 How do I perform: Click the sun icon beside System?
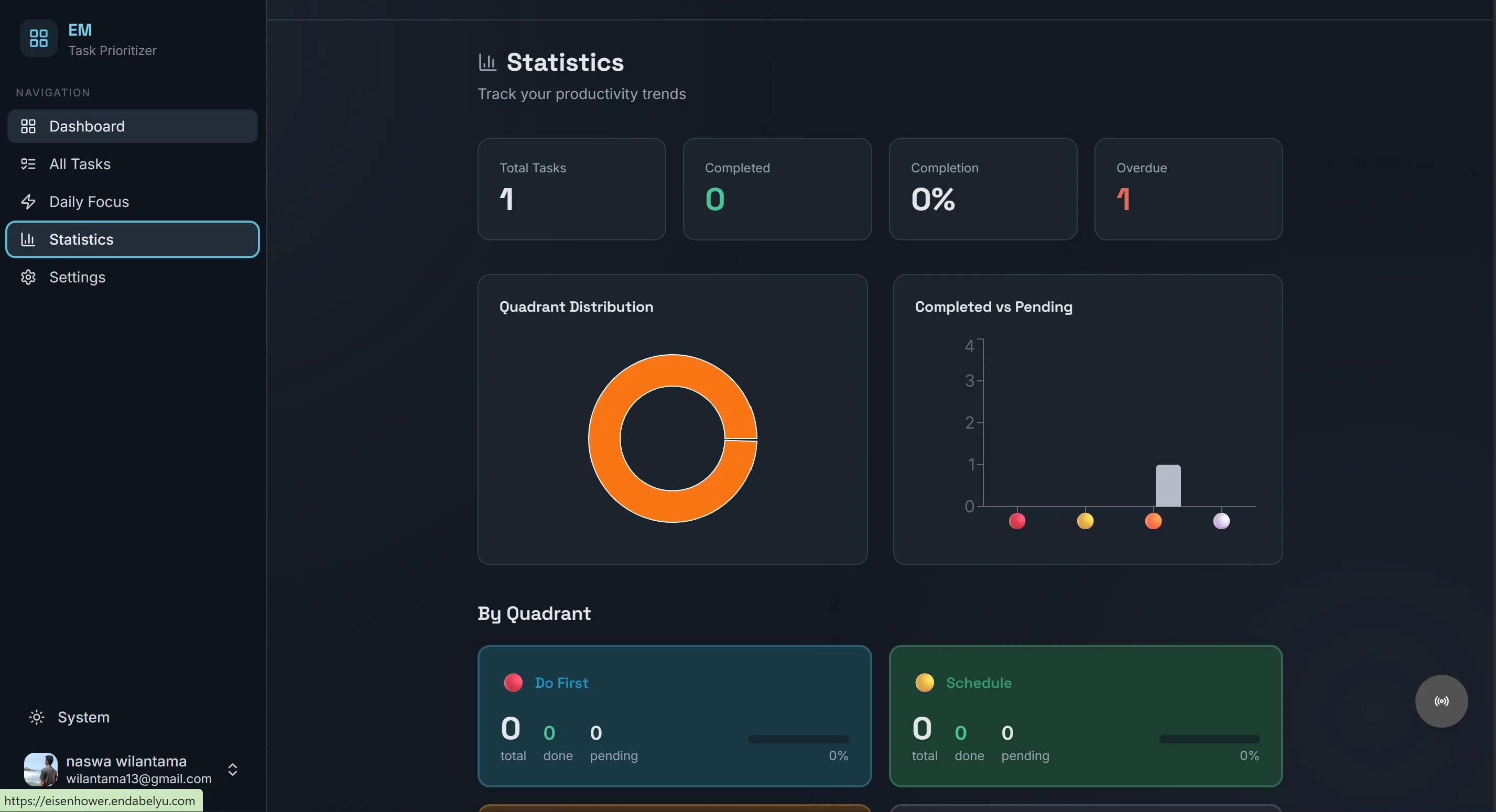click(x=37, y=717)
